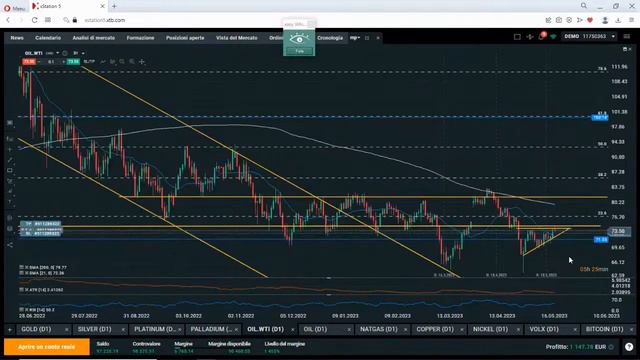This screenshot has height=360, width=640.
Task: Switch to COPPER (D1) chart tab
Action: pos(435,329)
